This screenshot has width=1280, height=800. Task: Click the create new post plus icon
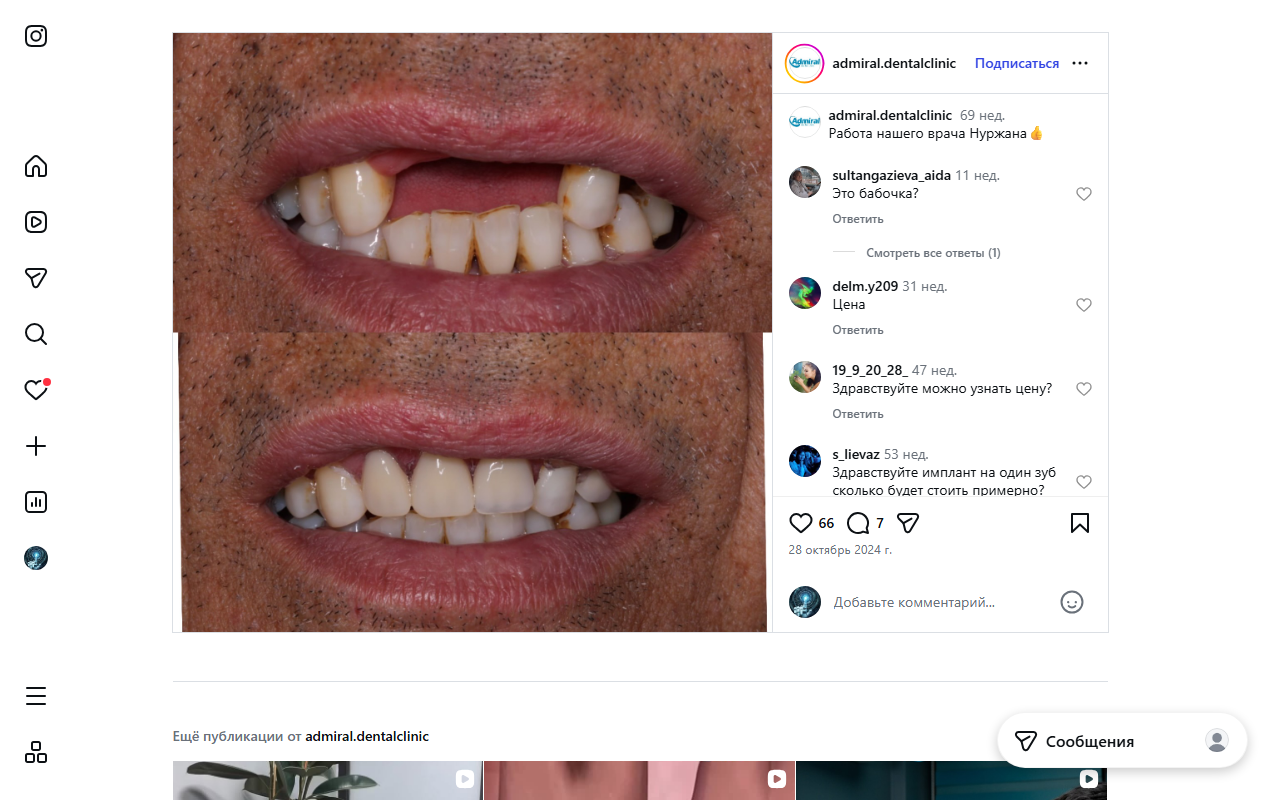click(36, 446)
